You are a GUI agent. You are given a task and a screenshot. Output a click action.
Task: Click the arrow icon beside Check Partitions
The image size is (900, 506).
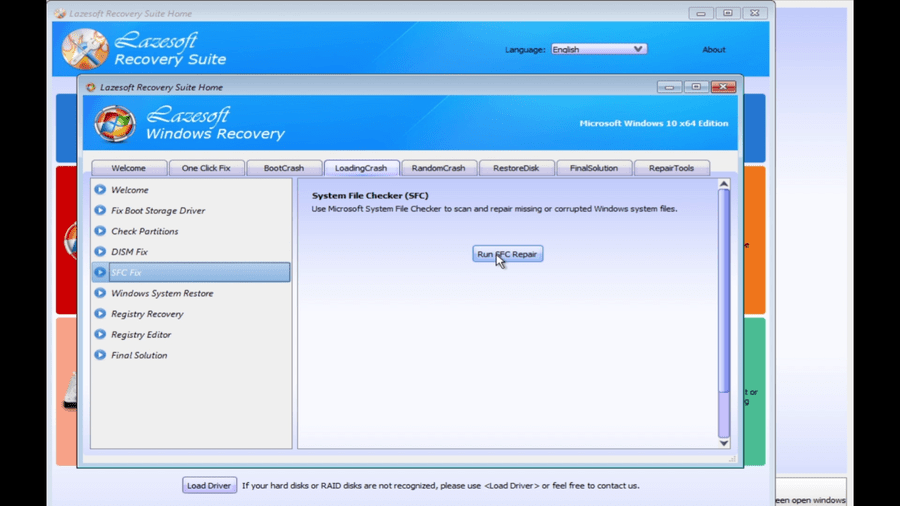tap(100, 231)
